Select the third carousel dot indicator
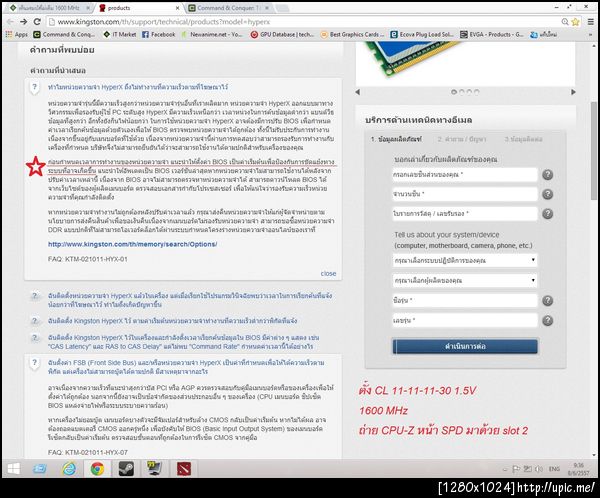The height and width of the screenshot is (498, 600). pyautogui.click(x=469, y=92)
